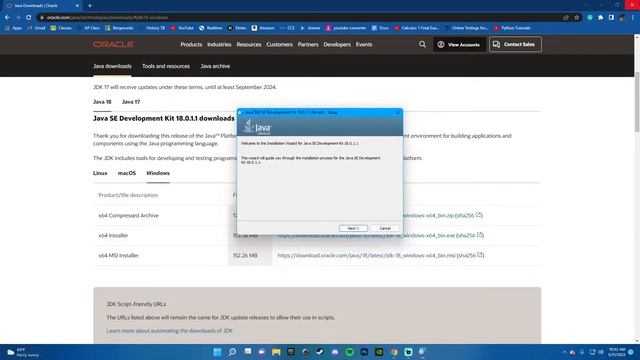Open the Developers menu
This screenshot has width=640, height=360.
[337, 44]
